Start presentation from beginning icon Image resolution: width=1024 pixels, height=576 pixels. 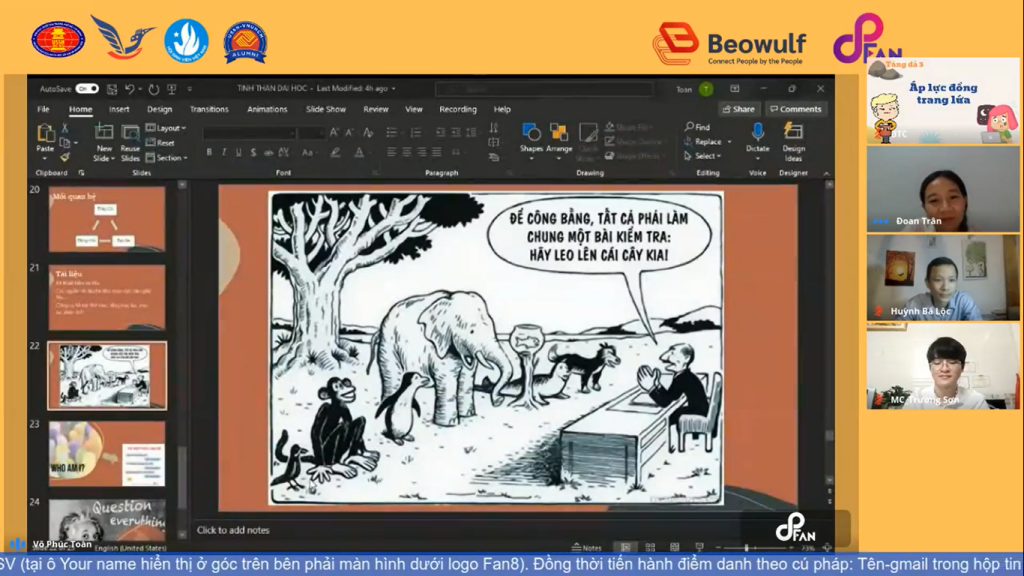172,89
